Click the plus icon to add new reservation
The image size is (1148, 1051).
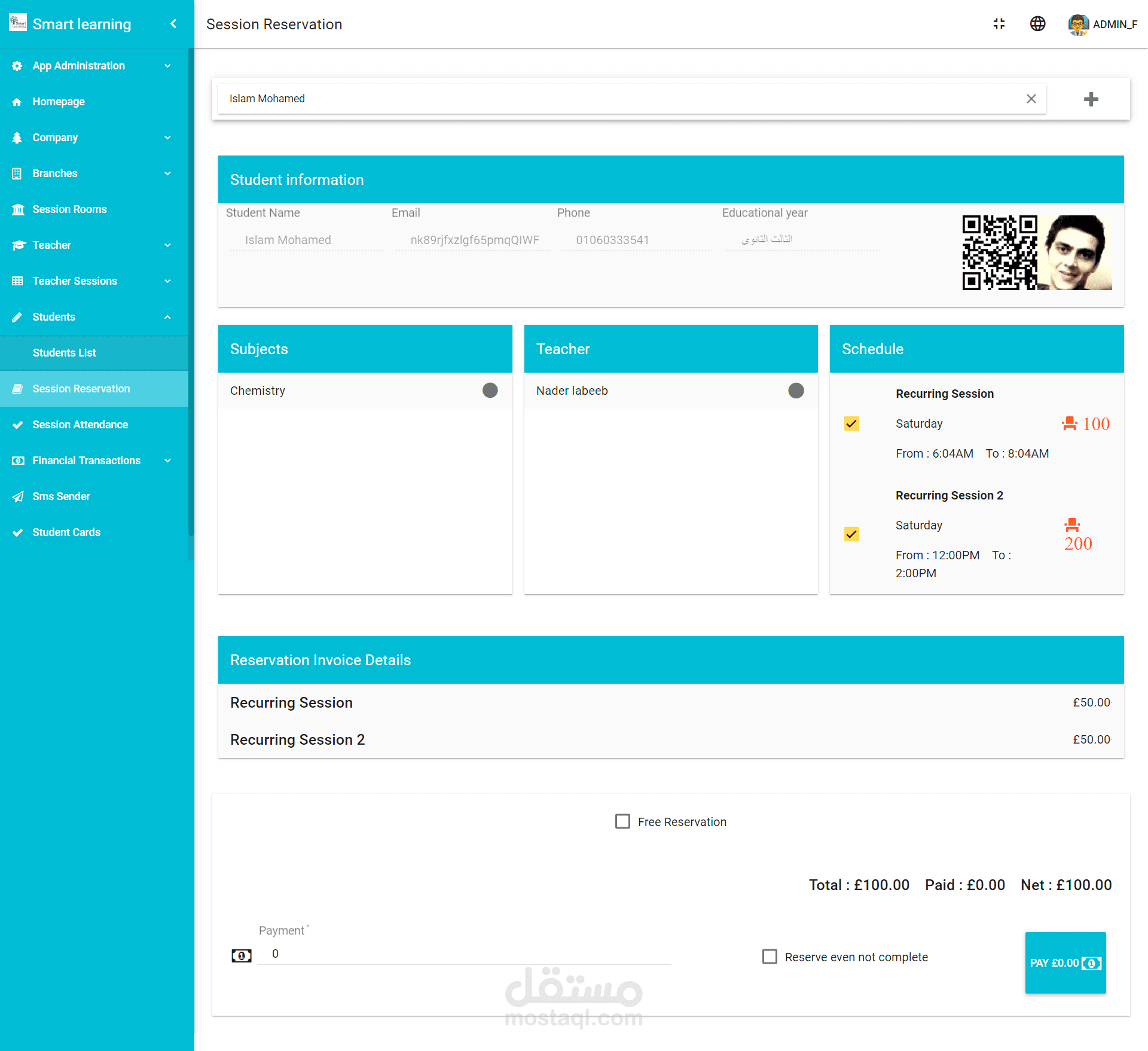(x=1091, y=99)
